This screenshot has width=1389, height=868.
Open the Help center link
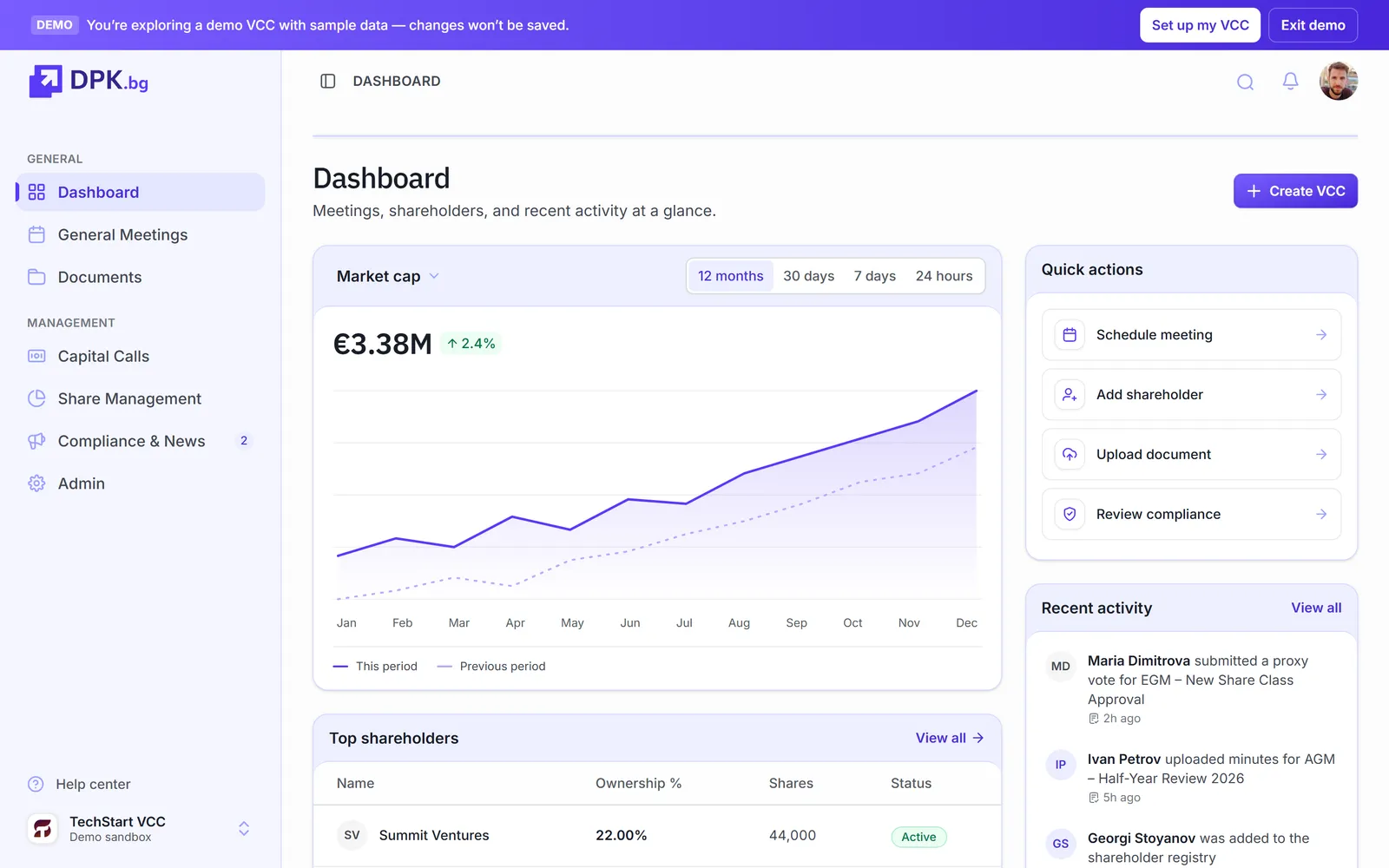(x=79, y=784)
